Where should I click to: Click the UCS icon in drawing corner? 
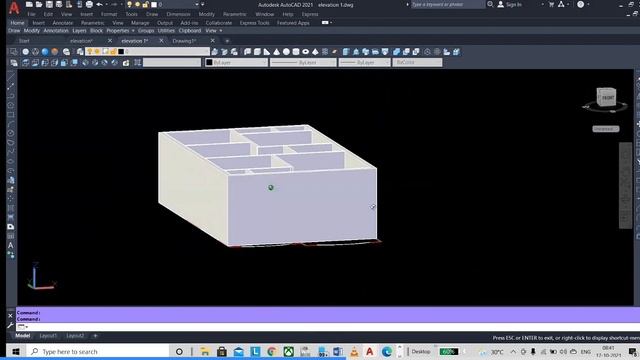41,278
